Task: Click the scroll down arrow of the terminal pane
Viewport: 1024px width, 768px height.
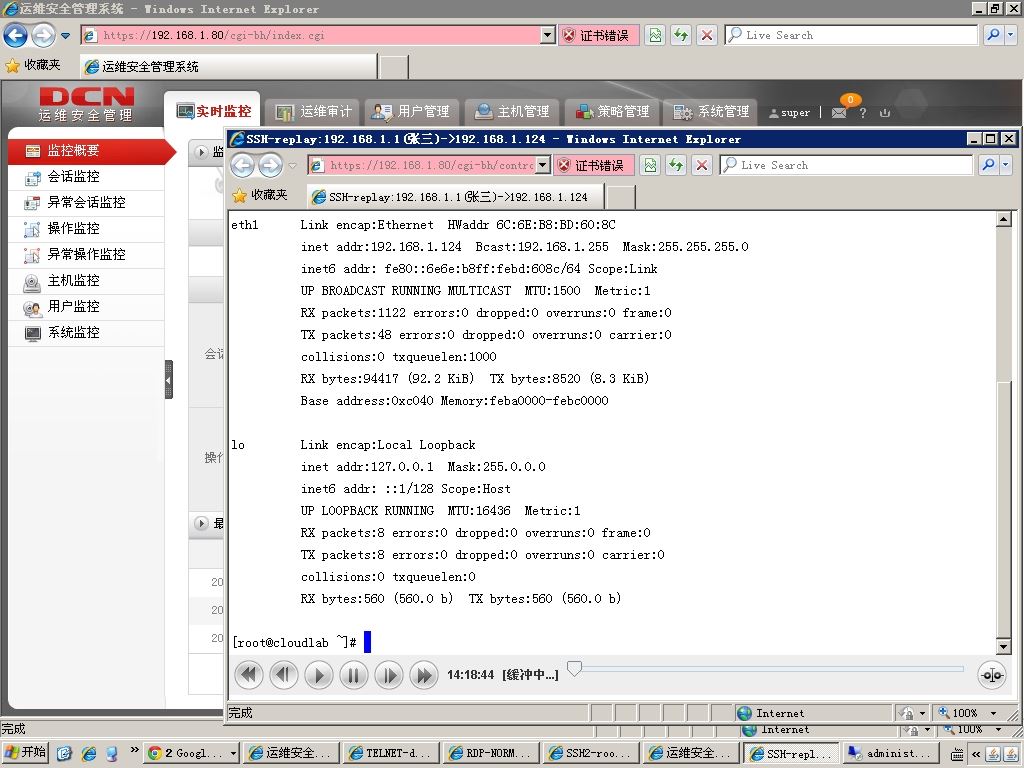Action: [x=1004, y=647]
